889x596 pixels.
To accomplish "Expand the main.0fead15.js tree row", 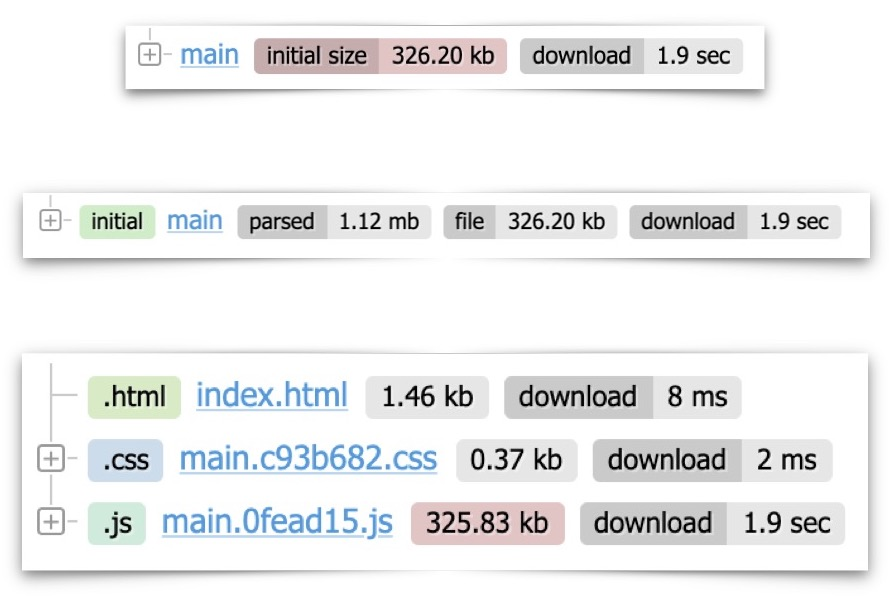I will tap(50, 522).
